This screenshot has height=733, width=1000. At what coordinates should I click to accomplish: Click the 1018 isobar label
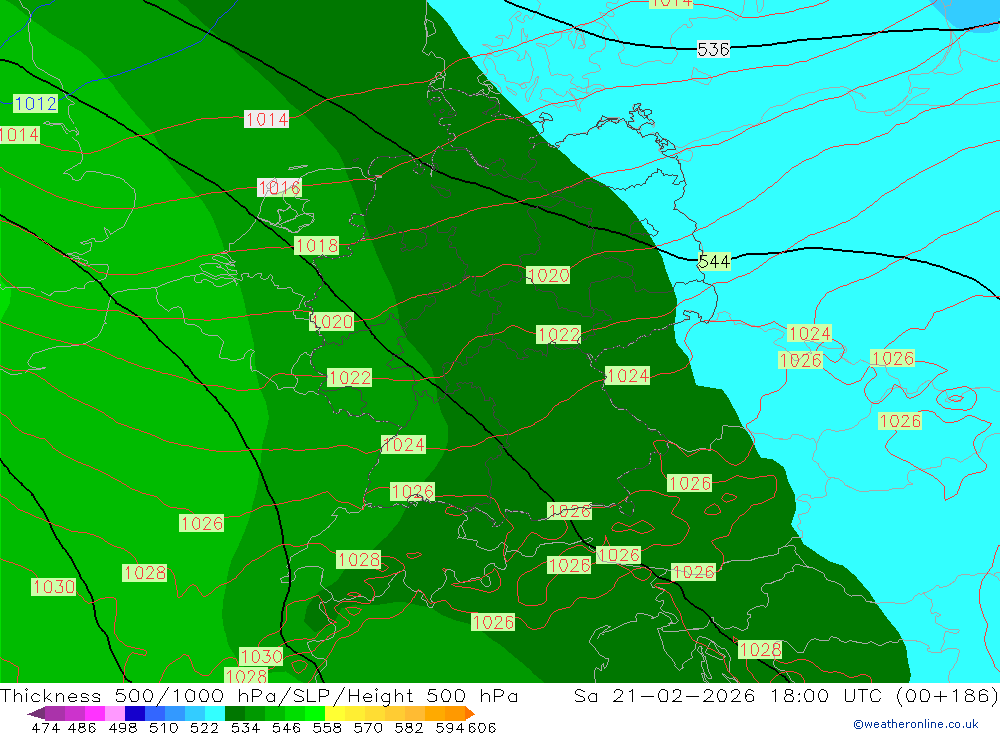pos(317,246)
